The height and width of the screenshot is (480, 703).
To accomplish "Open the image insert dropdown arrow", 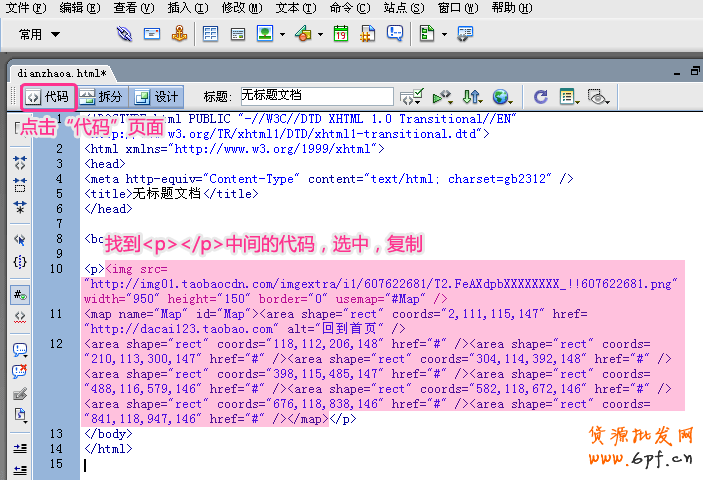I will (x=282, y=35).
